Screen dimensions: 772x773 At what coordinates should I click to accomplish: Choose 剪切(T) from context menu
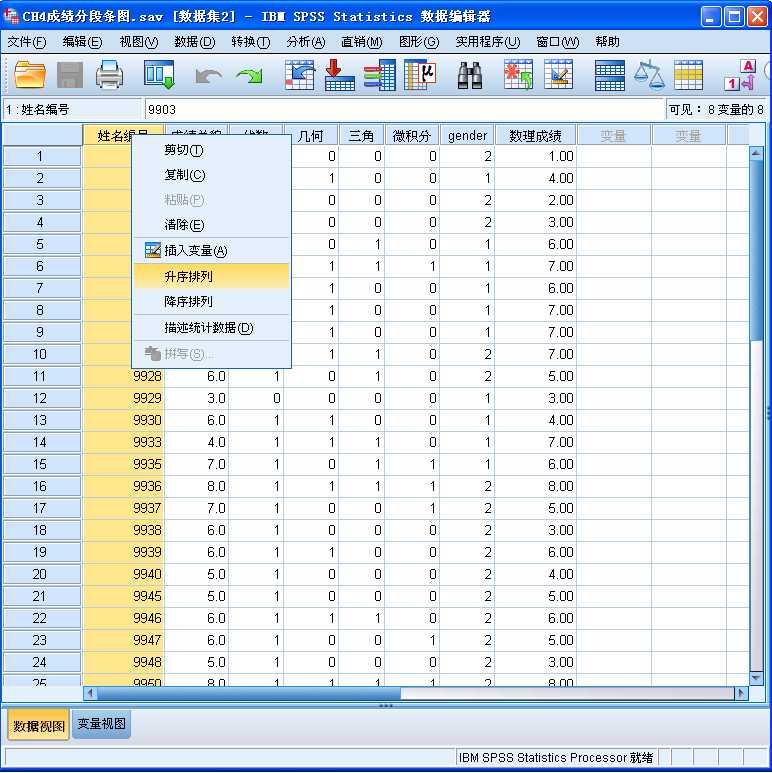[211, 150]
